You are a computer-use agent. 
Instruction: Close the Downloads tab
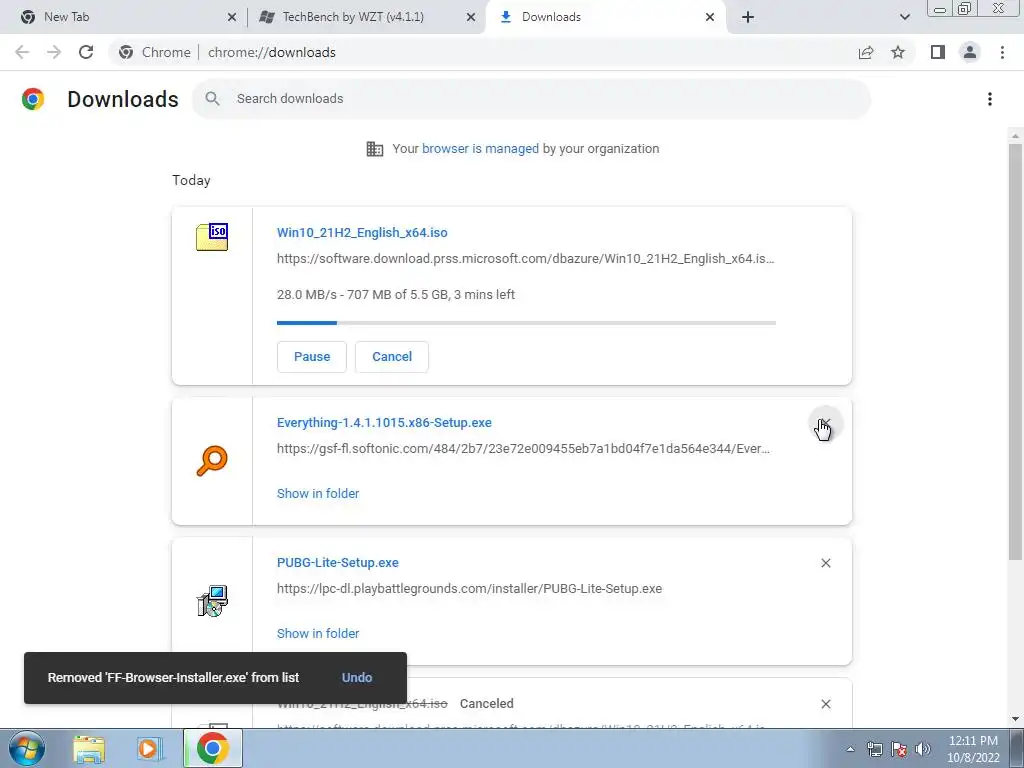point(710,17)
